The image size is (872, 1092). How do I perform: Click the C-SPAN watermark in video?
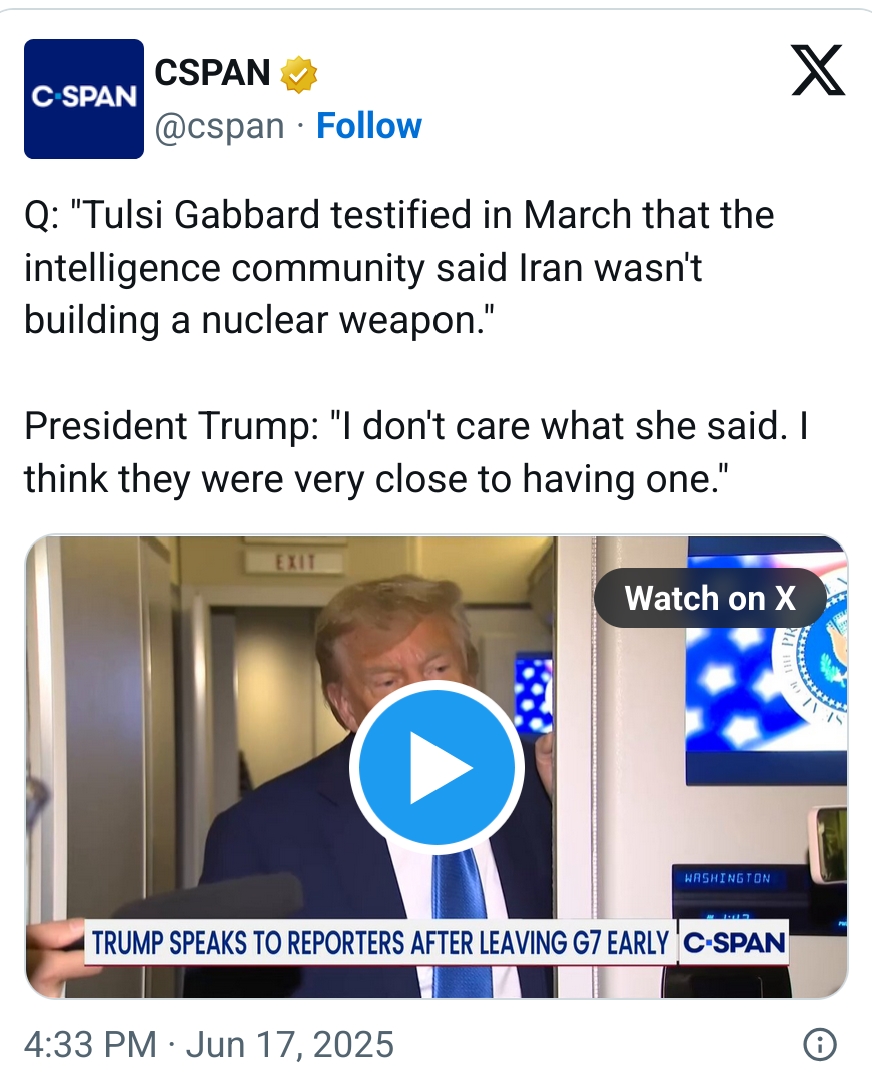(x=734, y=942)
